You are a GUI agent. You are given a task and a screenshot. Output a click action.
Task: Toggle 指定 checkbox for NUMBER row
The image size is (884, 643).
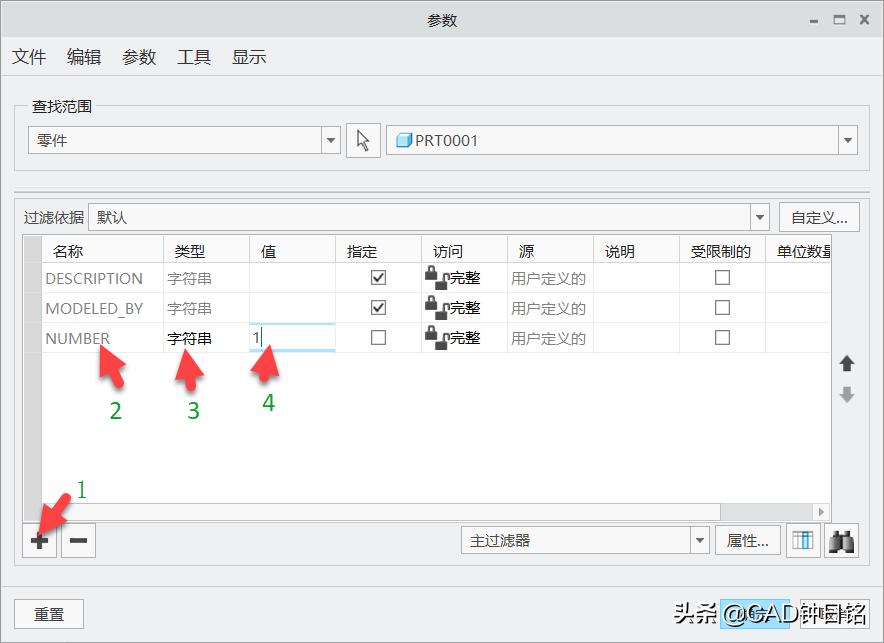pyautogui.click(x=377, y=338)
